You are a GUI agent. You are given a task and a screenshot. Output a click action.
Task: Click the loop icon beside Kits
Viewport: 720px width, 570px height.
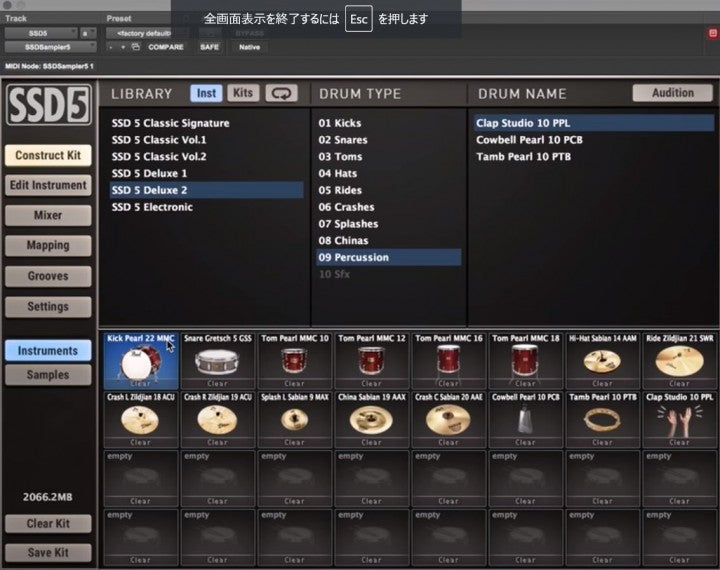[x=282, y=93]
